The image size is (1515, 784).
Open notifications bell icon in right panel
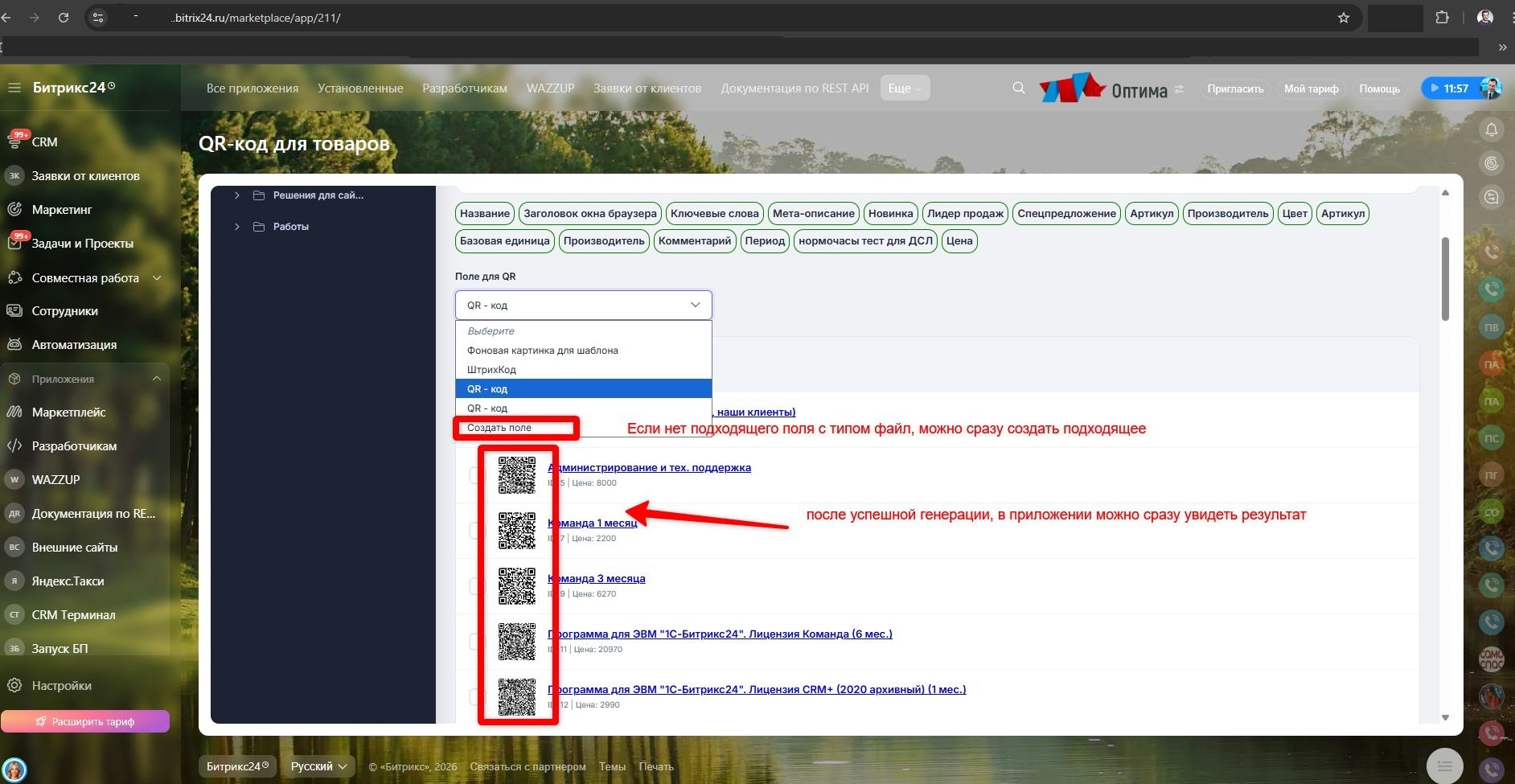pos(1491,129)
